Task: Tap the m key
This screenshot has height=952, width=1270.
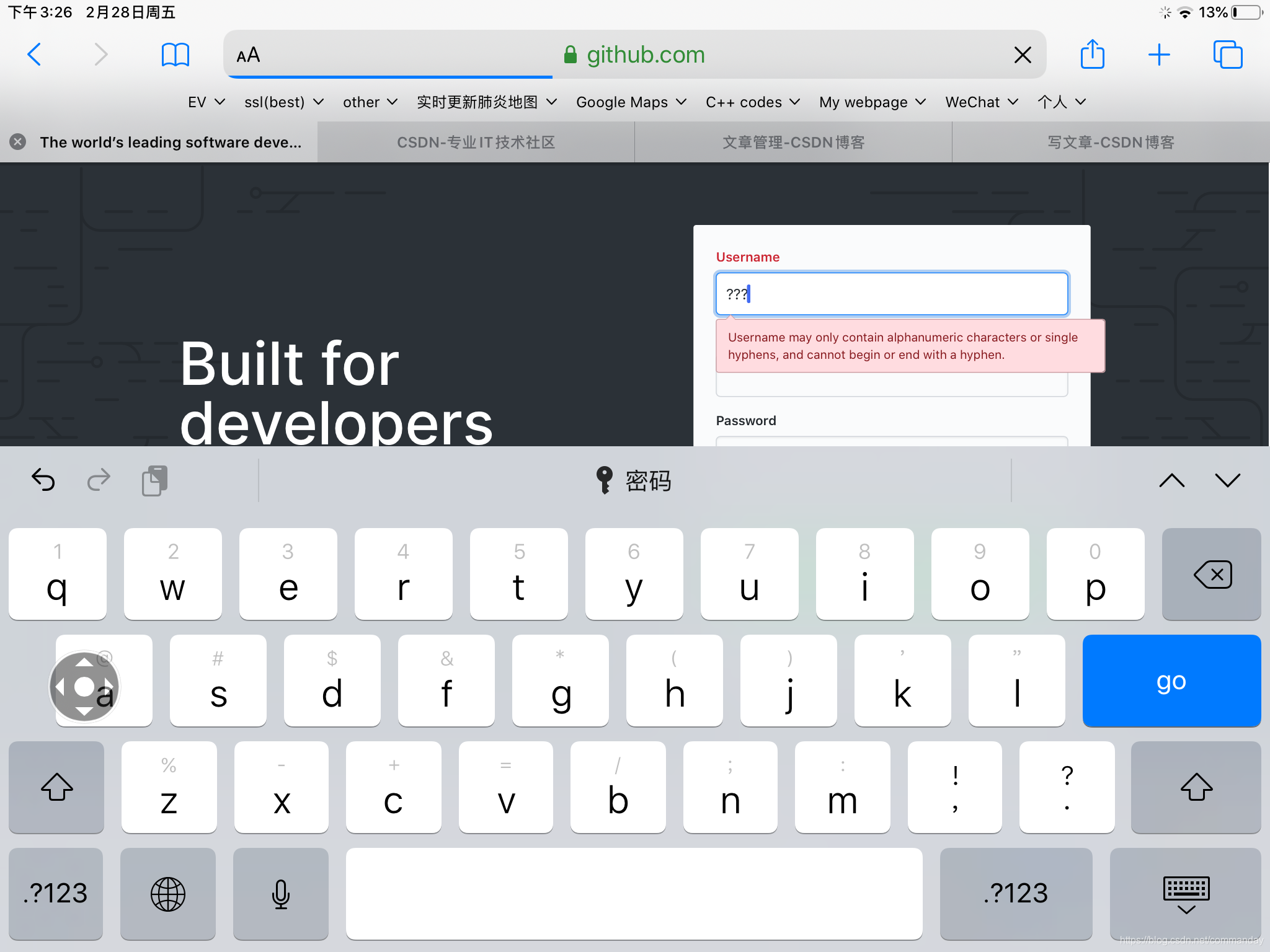Action: point(843,787)
